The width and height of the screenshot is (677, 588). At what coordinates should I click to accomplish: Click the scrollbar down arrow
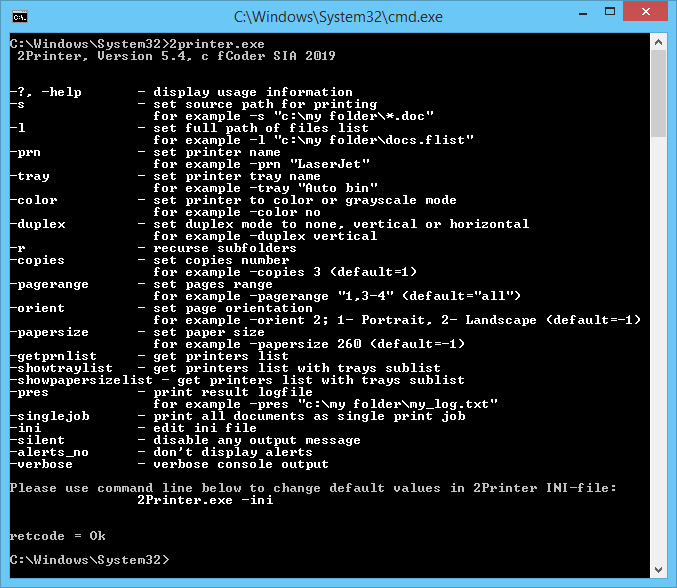pos(658,568)
